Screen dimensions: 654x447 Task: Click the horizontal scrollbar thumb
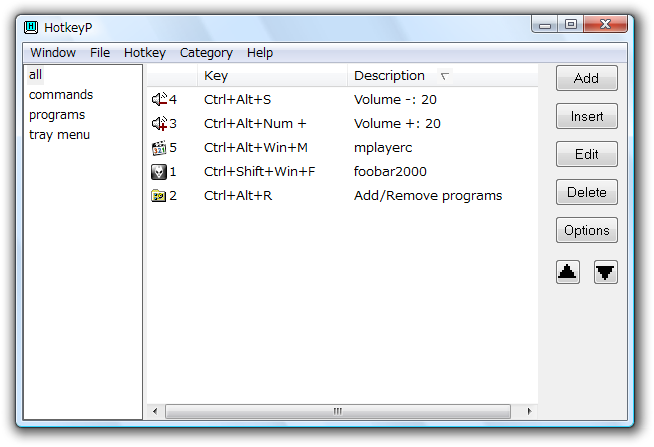coord(338,411)
